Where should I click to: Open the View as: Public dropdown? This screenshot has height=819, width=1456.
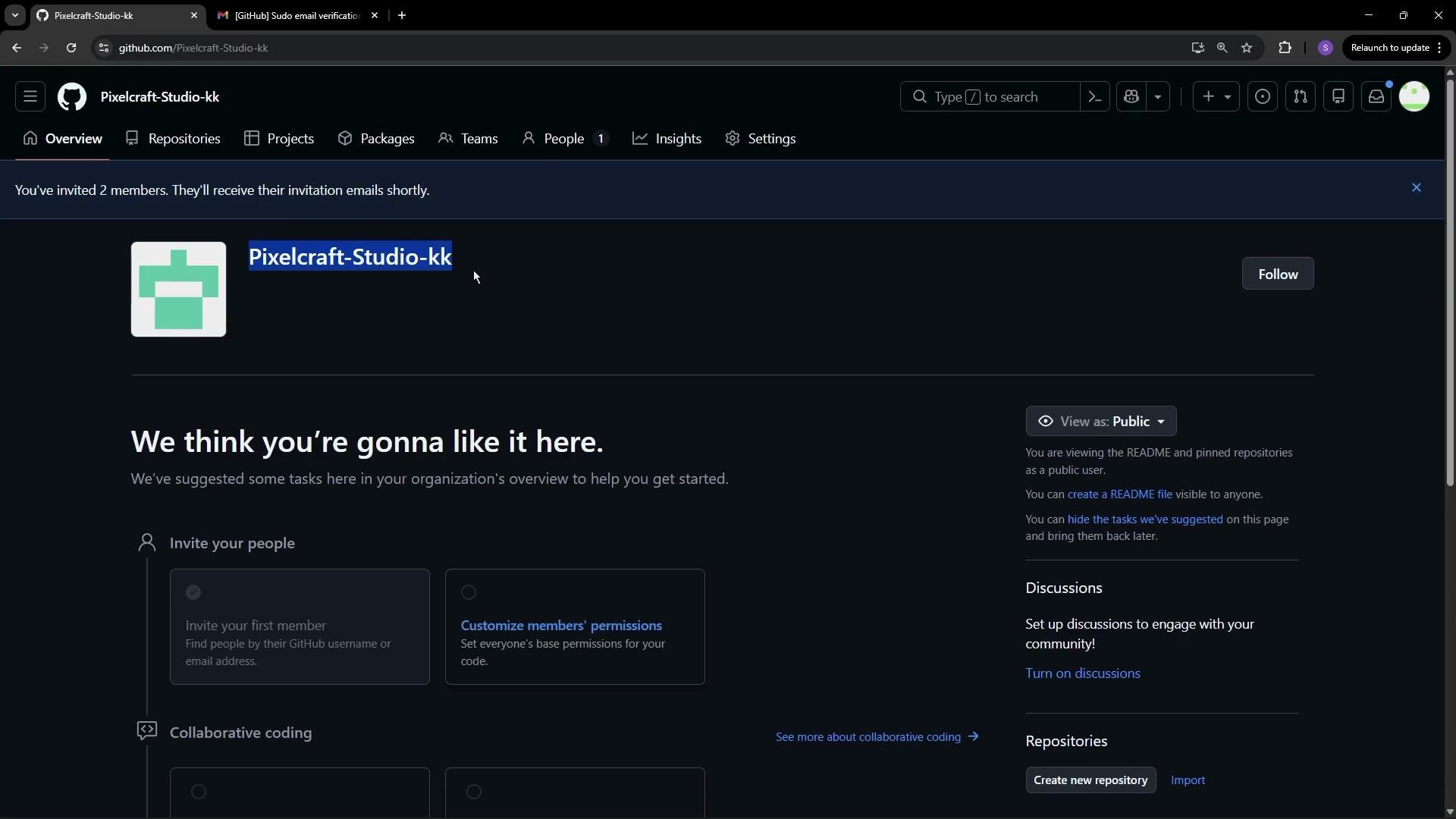1101,422
